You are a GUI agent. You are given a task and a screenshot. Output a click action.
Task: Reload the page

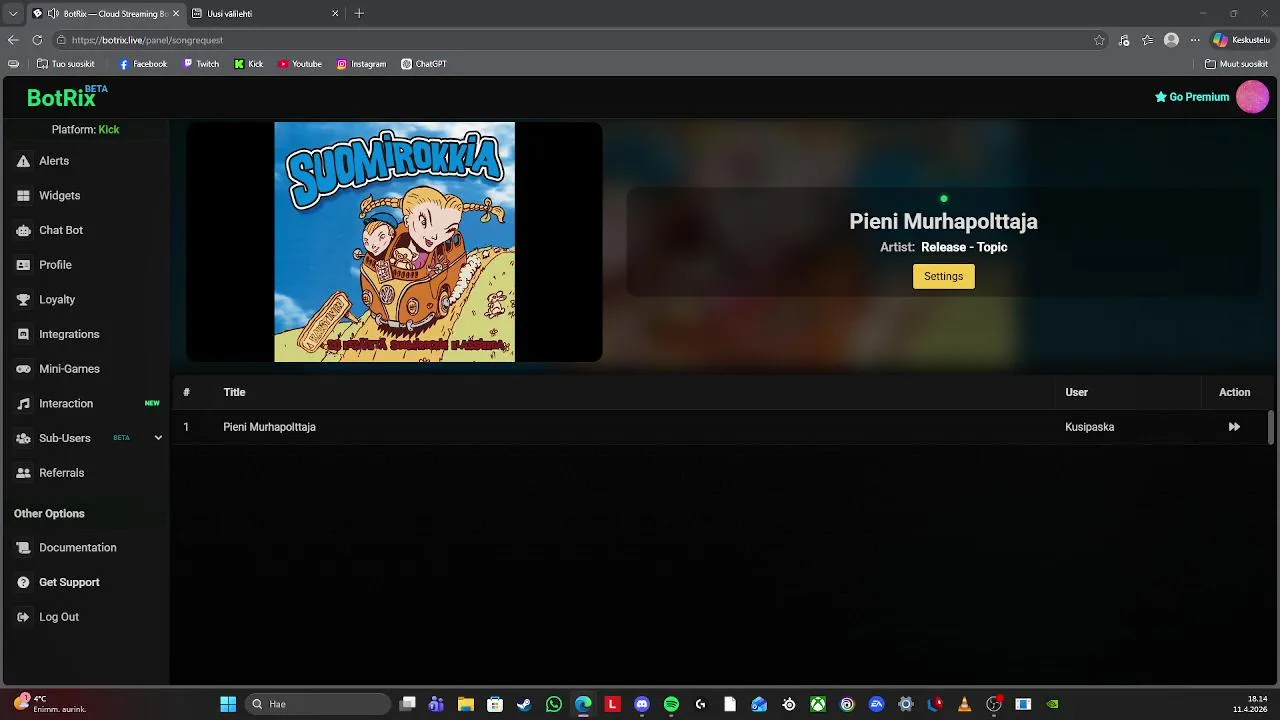click(x=37, y=40)
